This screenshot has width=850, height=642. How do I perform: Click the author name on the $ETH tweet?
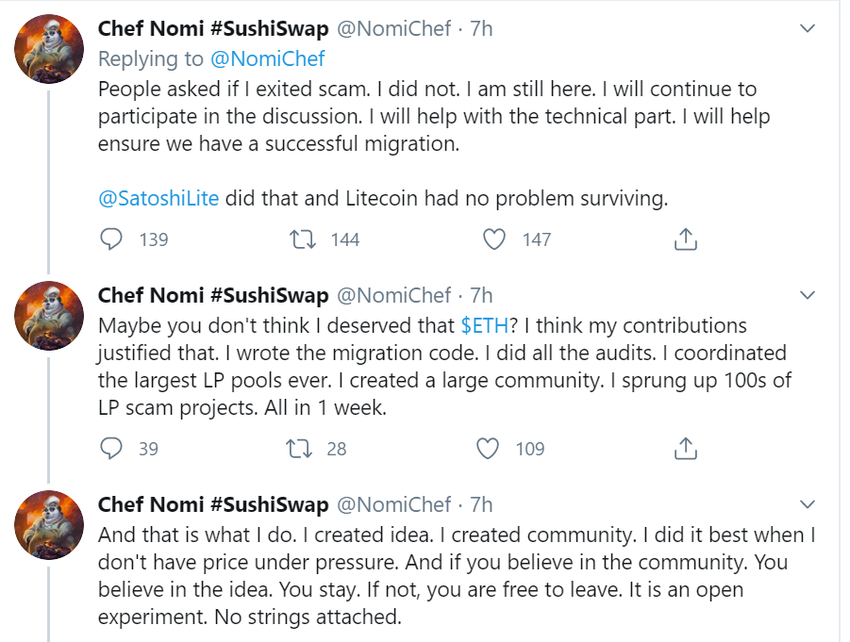click(213, 295)
